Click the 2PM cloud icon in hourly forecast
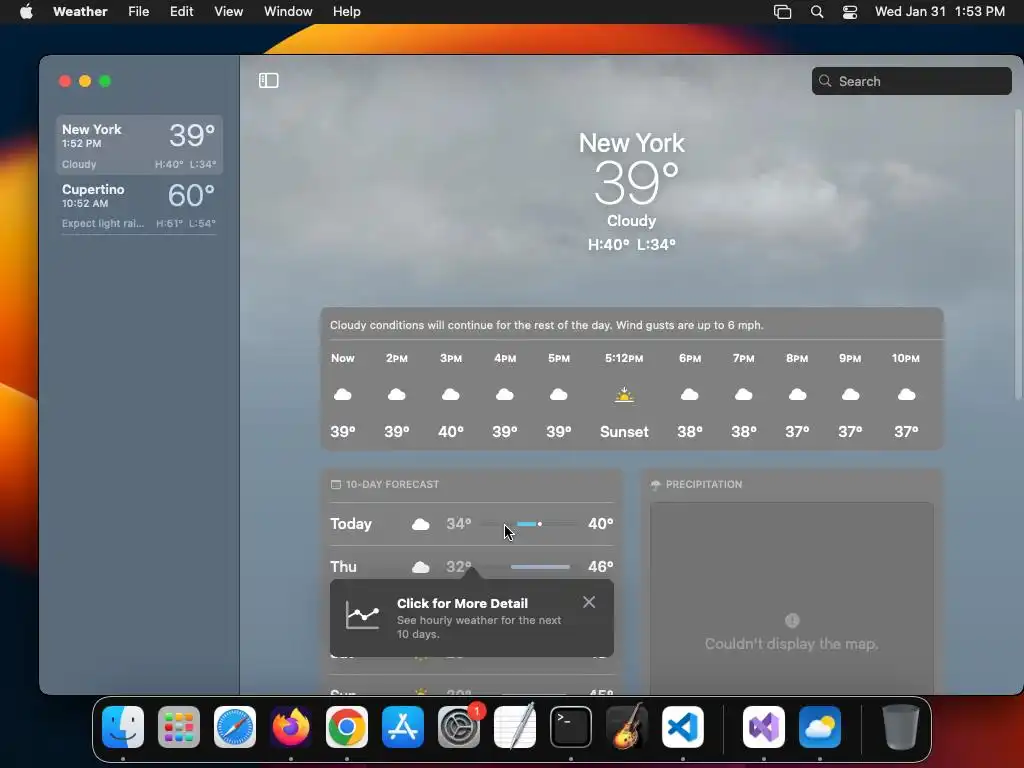Image resolution: width=1024 pixels, height=768 pixels. pyautogui.click(x=396, y=394)
